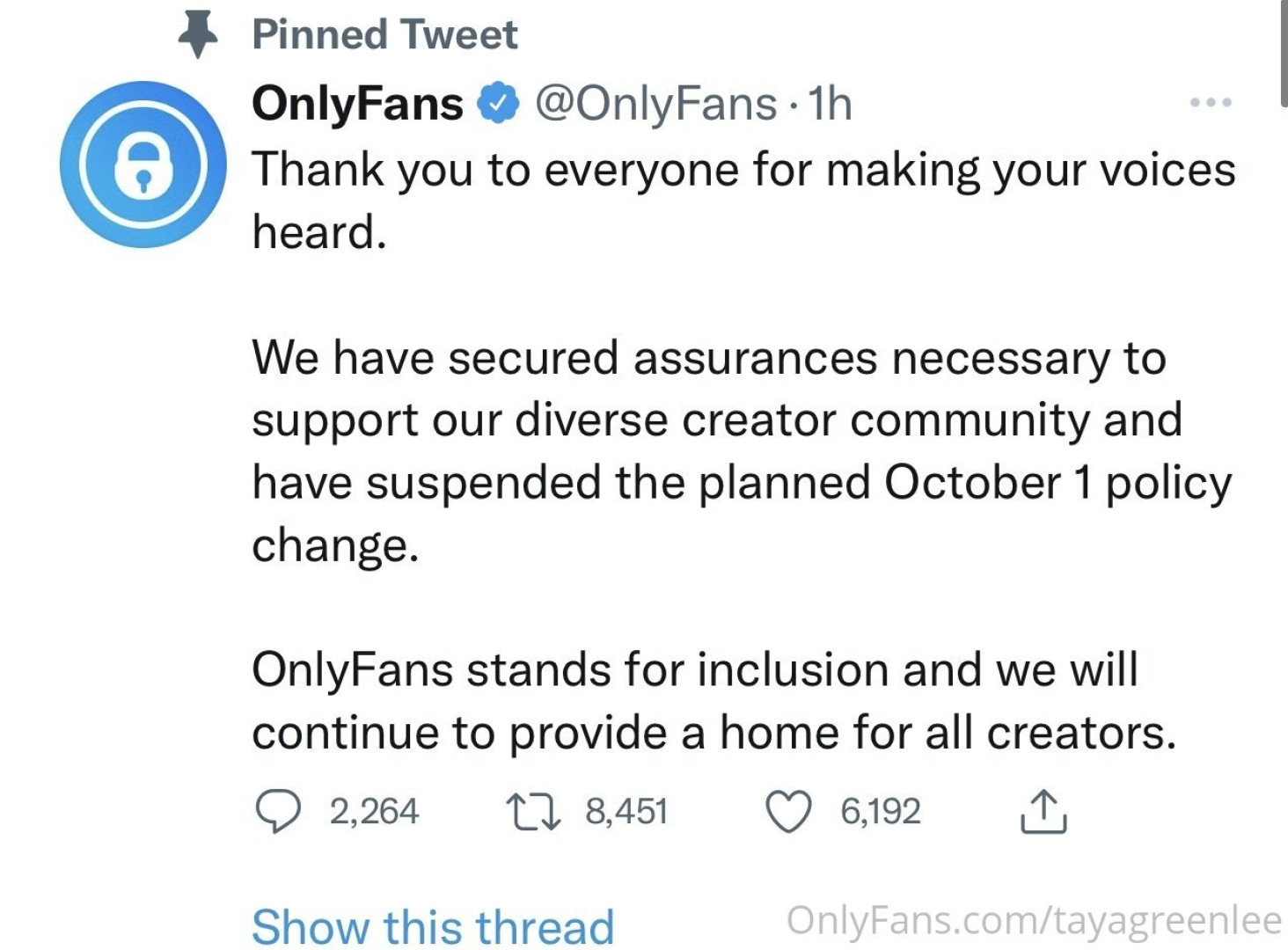Click the reply speech bubble icon
1288x950 pixels.
click(x=277, y=811)
